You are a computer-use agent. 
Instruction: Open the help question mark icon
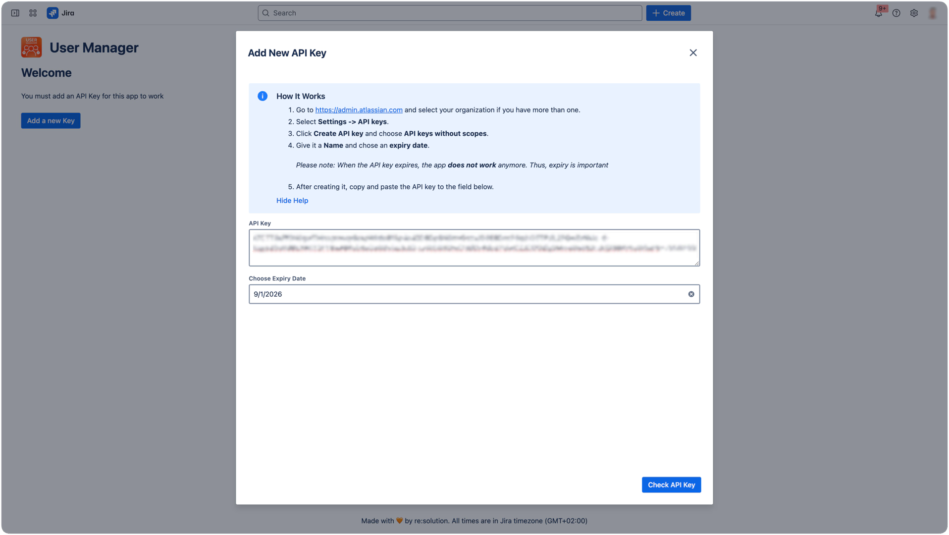click(896, 13)
